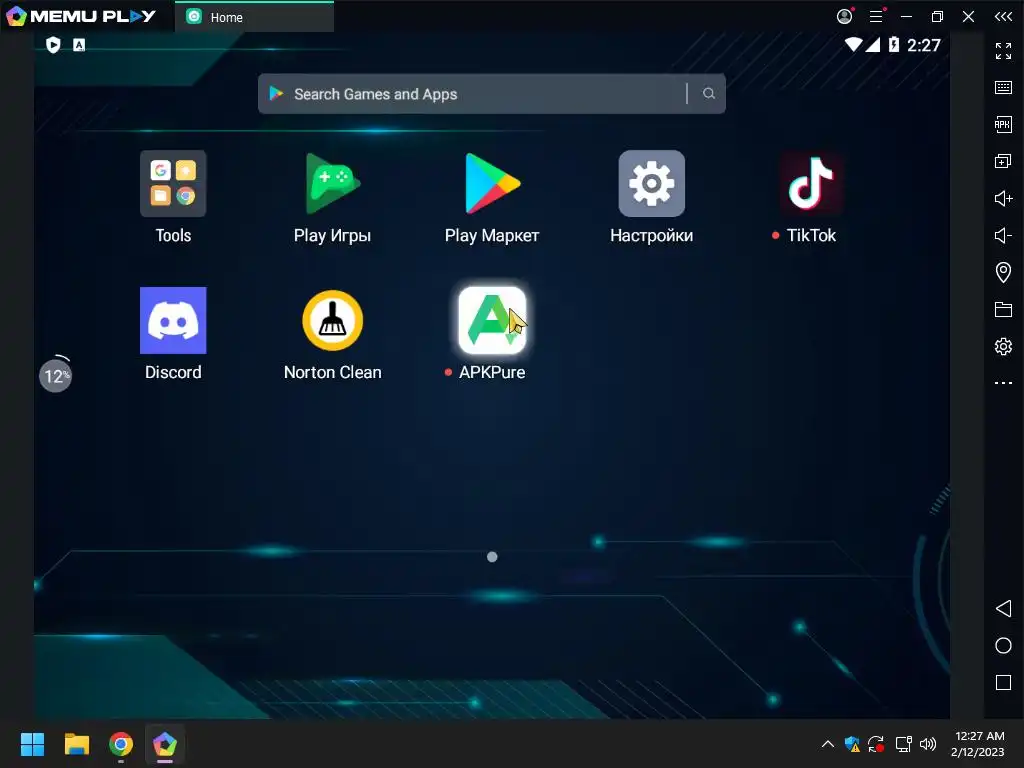
Task: Click the MEMU PLAY logo
Action: (x=81, y=16)
